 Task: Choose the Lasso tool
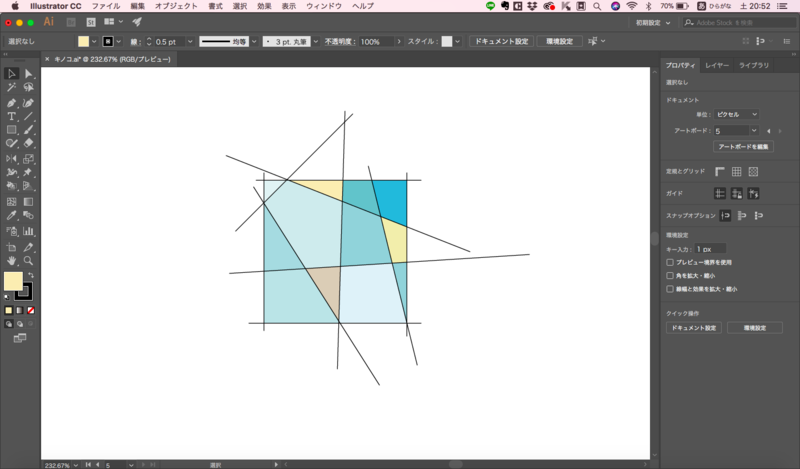pyautogui.click(x=28, y=87)
